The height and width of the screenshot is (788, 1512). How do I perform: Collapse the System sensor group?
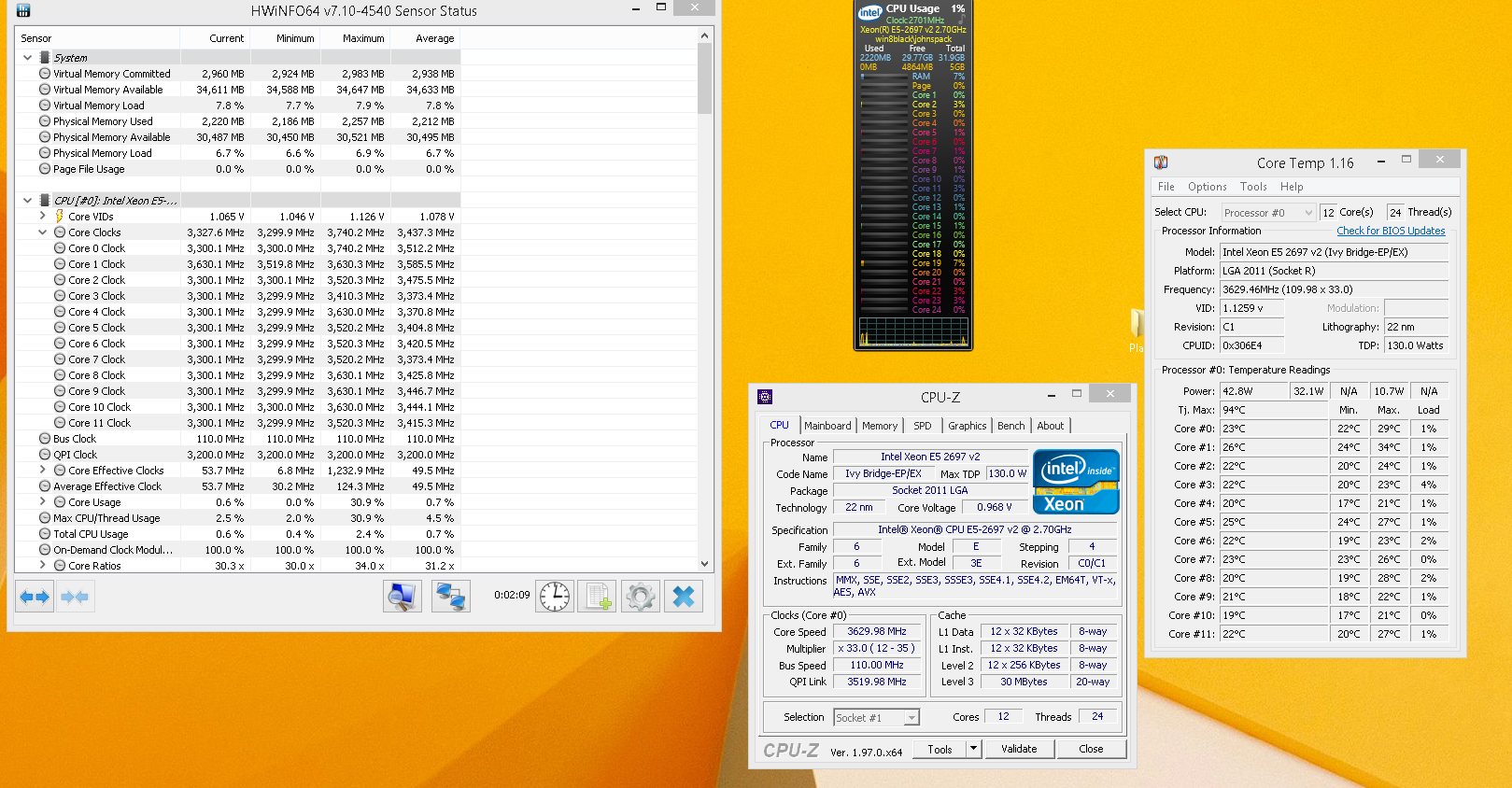tap(27, 58)
